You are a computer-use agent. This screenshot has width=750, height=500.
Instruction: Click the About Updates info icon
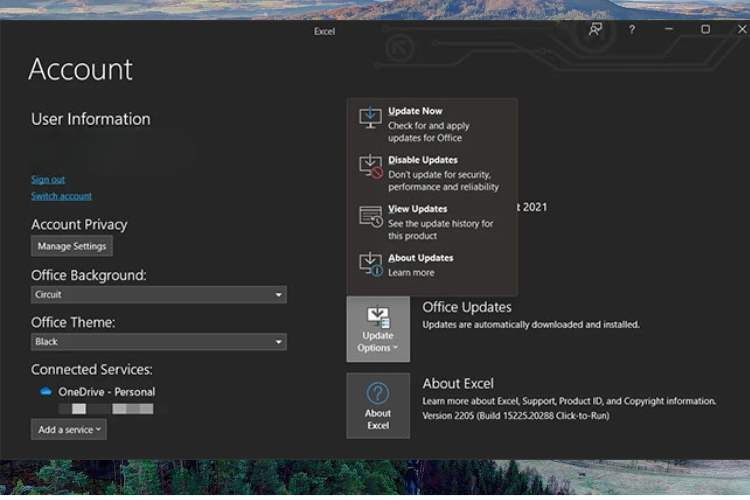tap(371, 265)
